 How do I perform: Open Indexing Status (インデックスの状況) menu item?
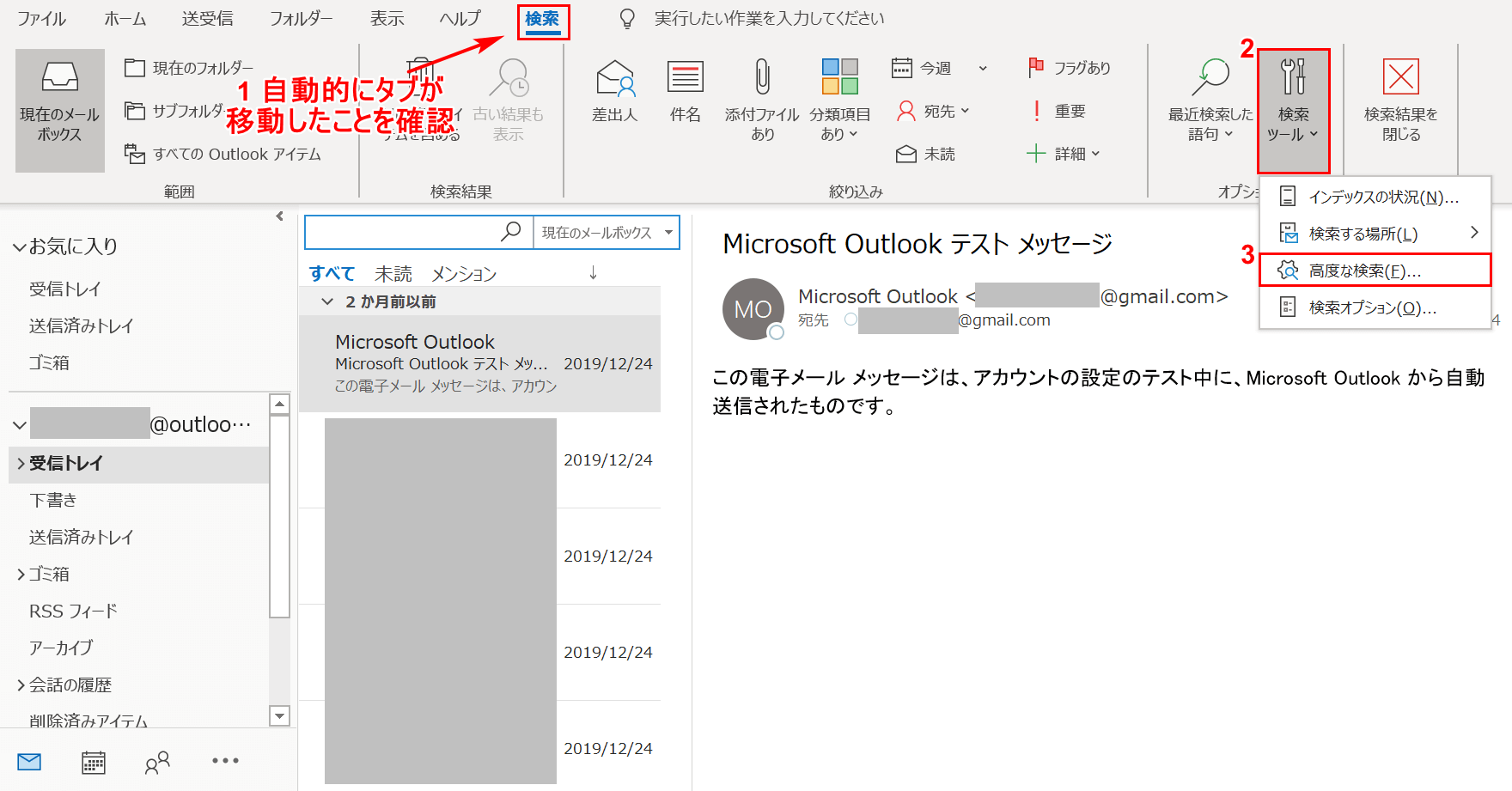click(1375, 197)
